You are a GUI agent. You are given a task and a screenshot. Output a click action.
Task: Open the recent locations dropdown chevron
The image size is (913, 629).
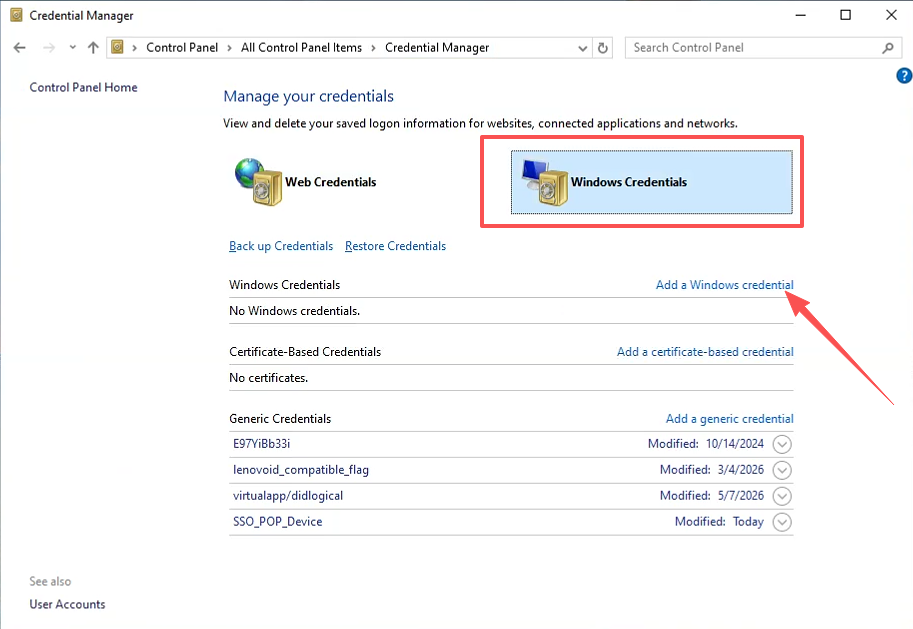tap(72, 48)
